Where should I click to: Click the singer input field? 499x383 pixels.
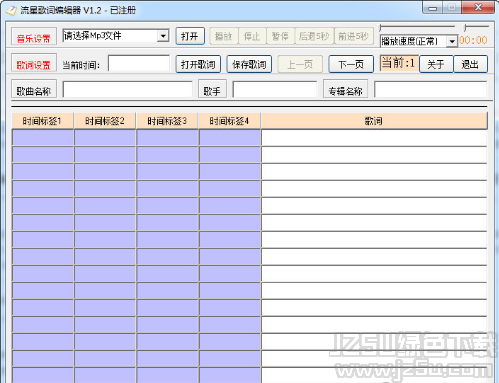[275, 89]
